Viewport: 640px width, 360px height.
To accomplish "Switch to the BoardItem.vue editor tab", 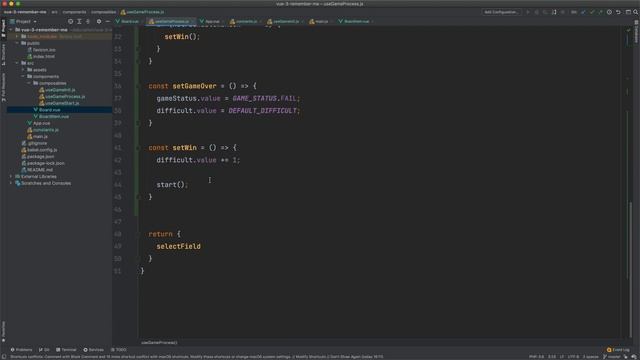I will [x=356, y=21].
